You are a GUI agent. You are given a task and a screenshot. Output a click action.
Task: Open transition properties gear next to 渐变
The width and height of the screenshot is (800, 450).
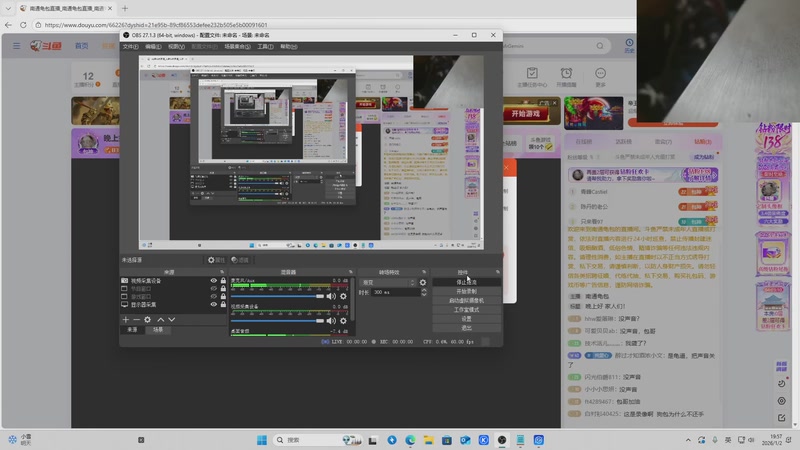coord(422,282)
